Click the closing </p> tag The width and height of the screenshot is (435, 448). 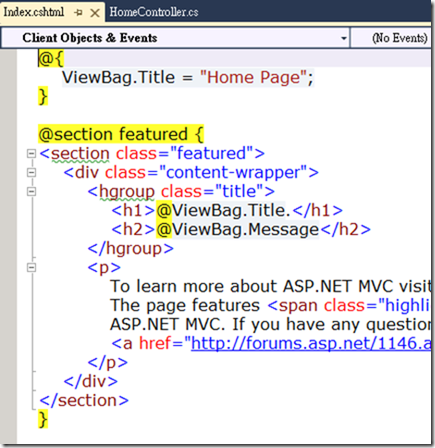[x=108, y=362]
